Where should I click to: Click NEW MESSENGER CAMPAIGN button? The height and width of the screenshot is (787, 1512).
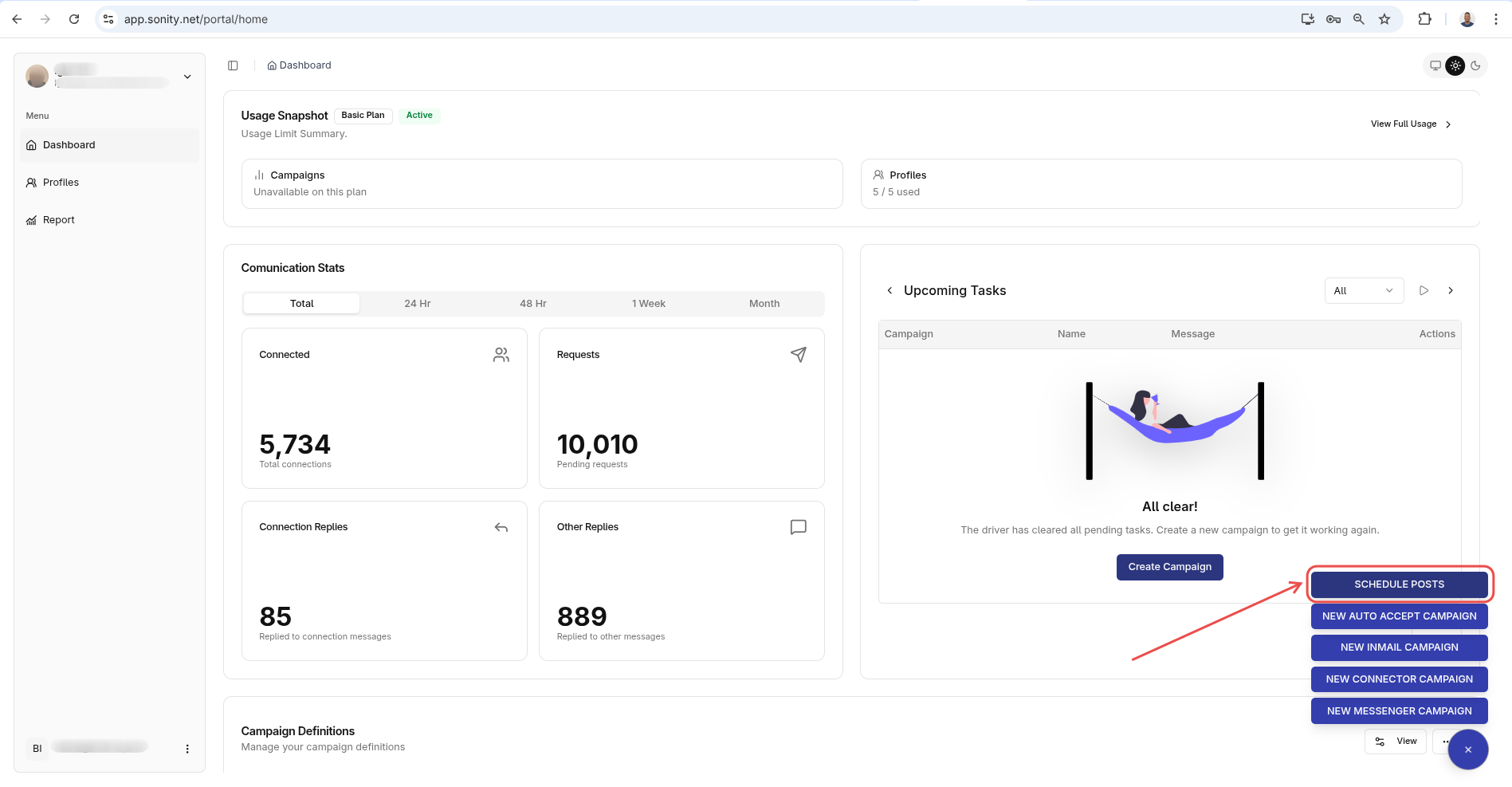pyautogui.click(x=1399, y=711)
